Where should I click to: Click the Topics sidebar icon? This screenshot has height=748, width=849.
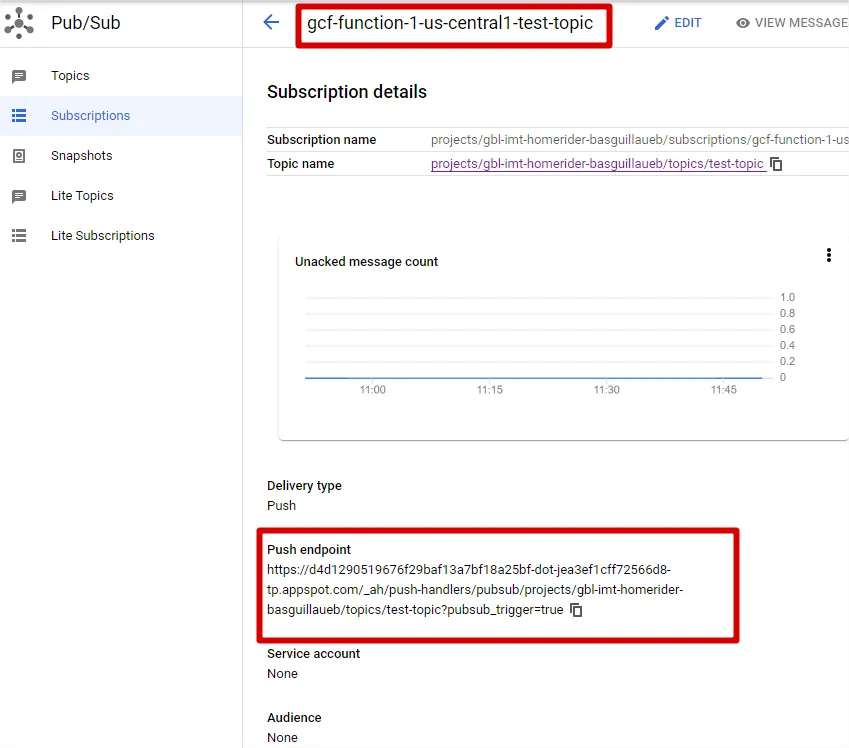click(x=19, y=76)
